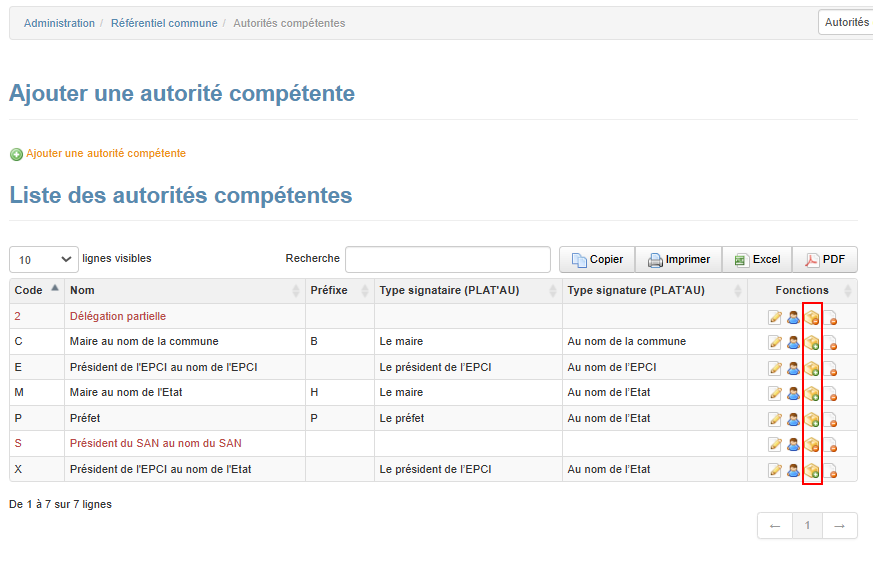
Task: Go to Administration in the breadcrumb
Action: point(59,23)
